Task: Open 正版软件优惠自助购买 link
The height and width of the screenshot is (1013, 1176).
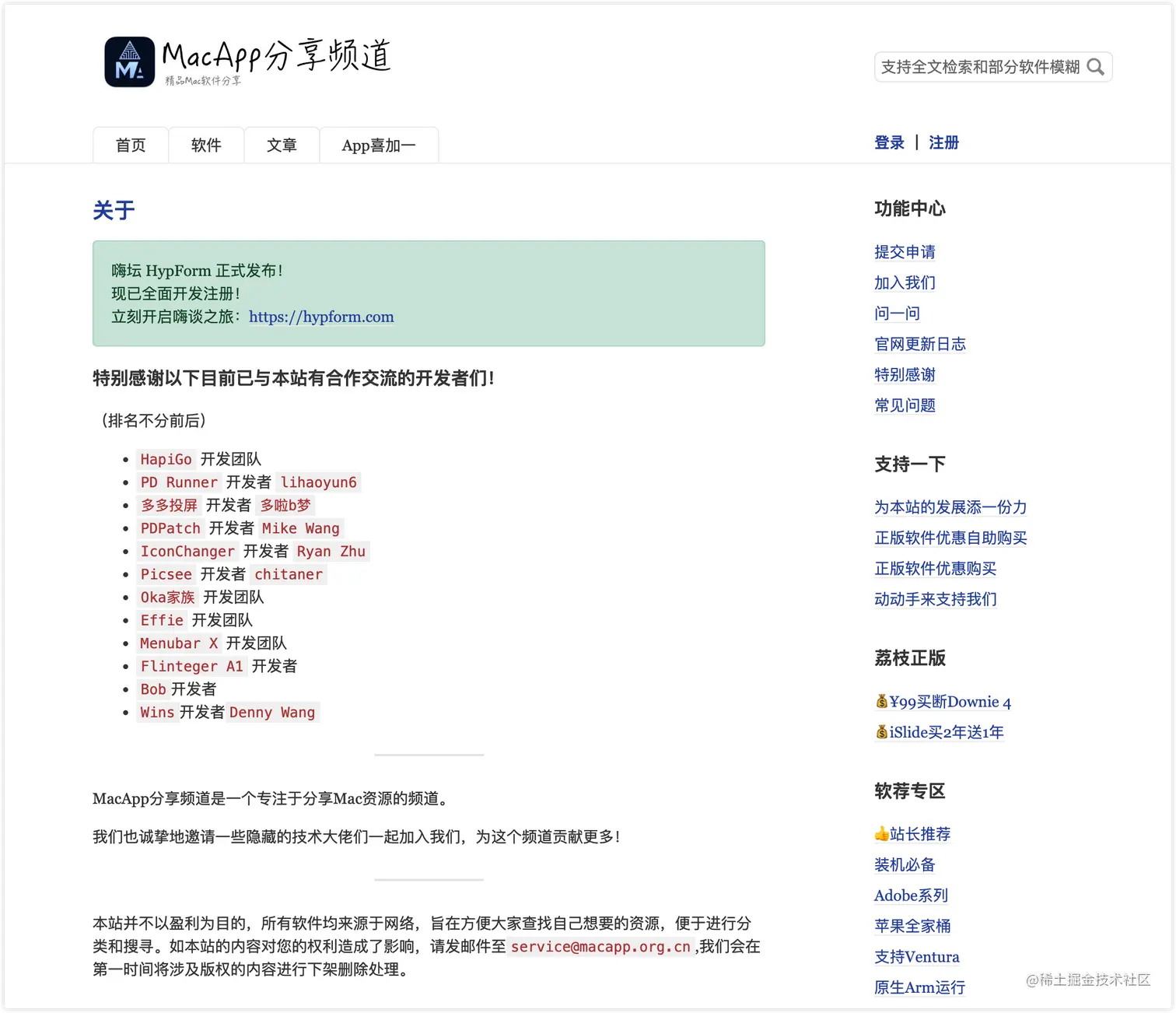Action: 950,538
